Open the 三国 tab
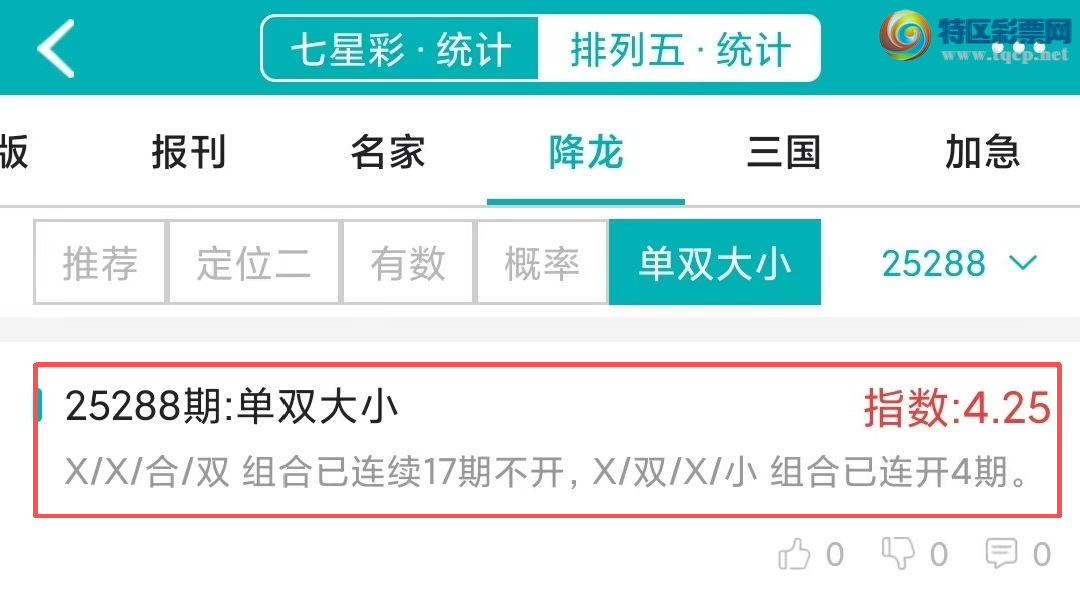The width and height of the screenshot is (1080, 606). tap(784, 152)
